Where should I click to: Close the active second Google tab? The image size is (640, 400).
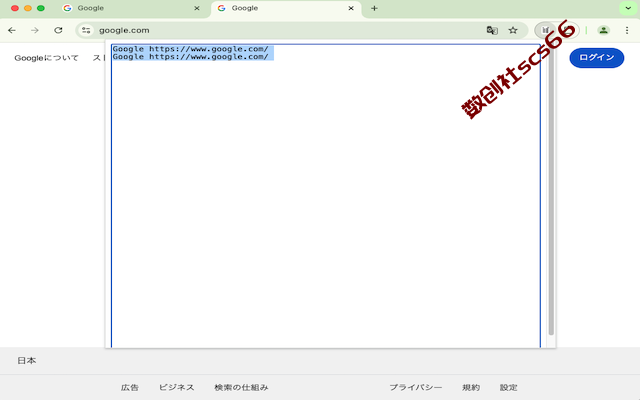pyautogui.click(x=351, y=8)
